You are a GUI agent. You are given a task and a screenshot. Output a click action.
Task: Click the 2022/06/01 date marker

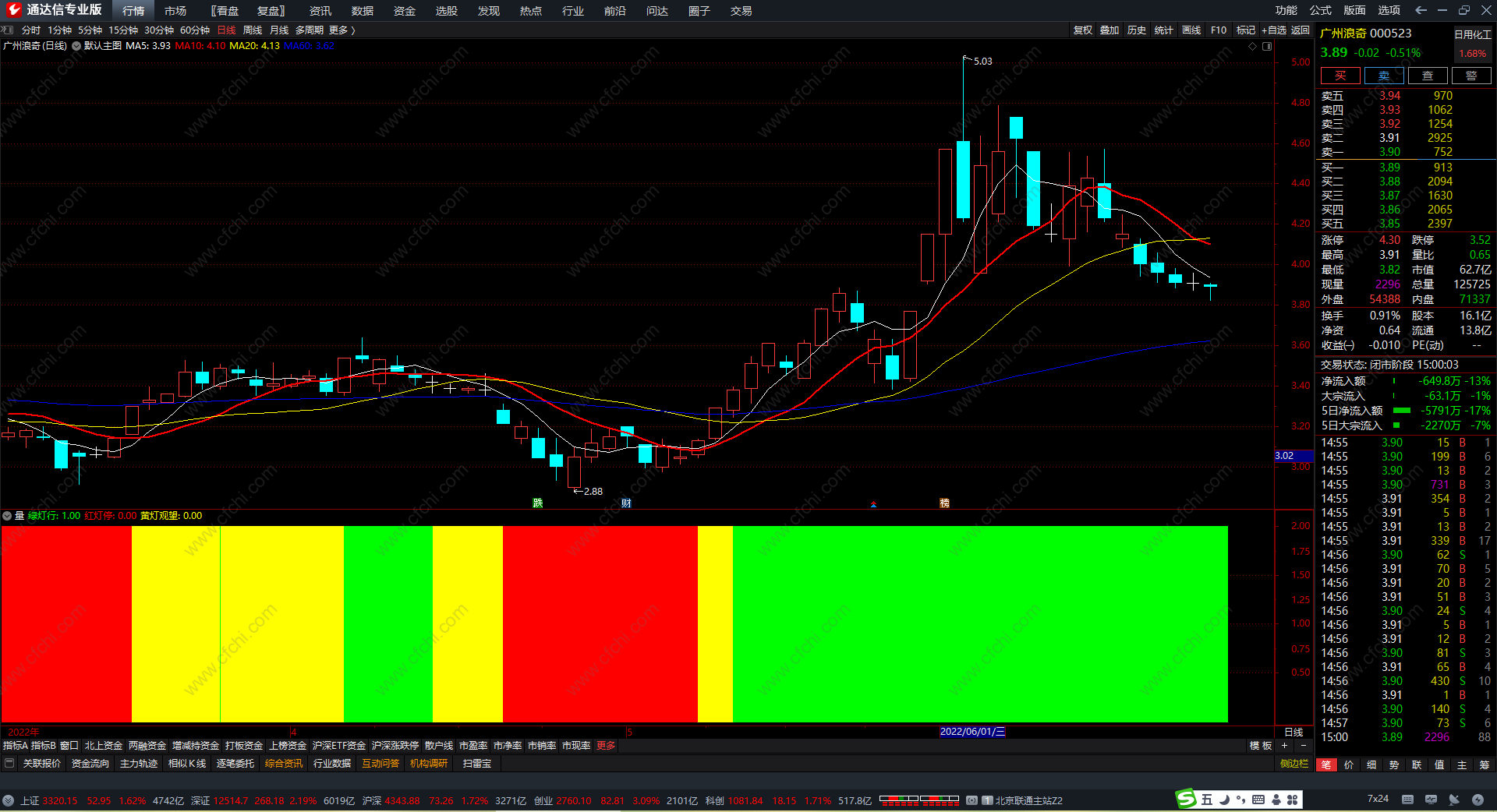972,732
